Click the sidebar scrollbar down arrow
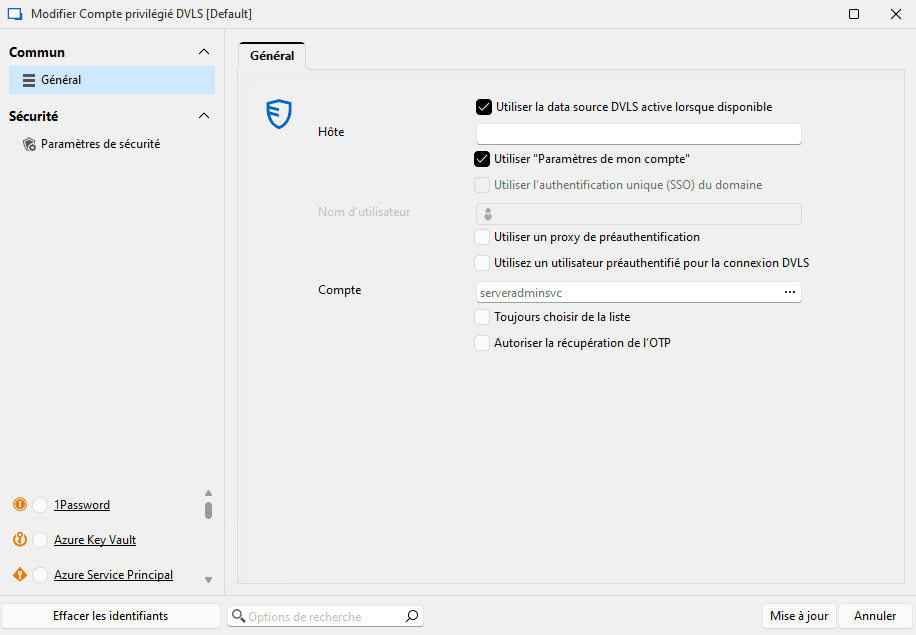This screenshot has height=635, width=916. point(208,580)
